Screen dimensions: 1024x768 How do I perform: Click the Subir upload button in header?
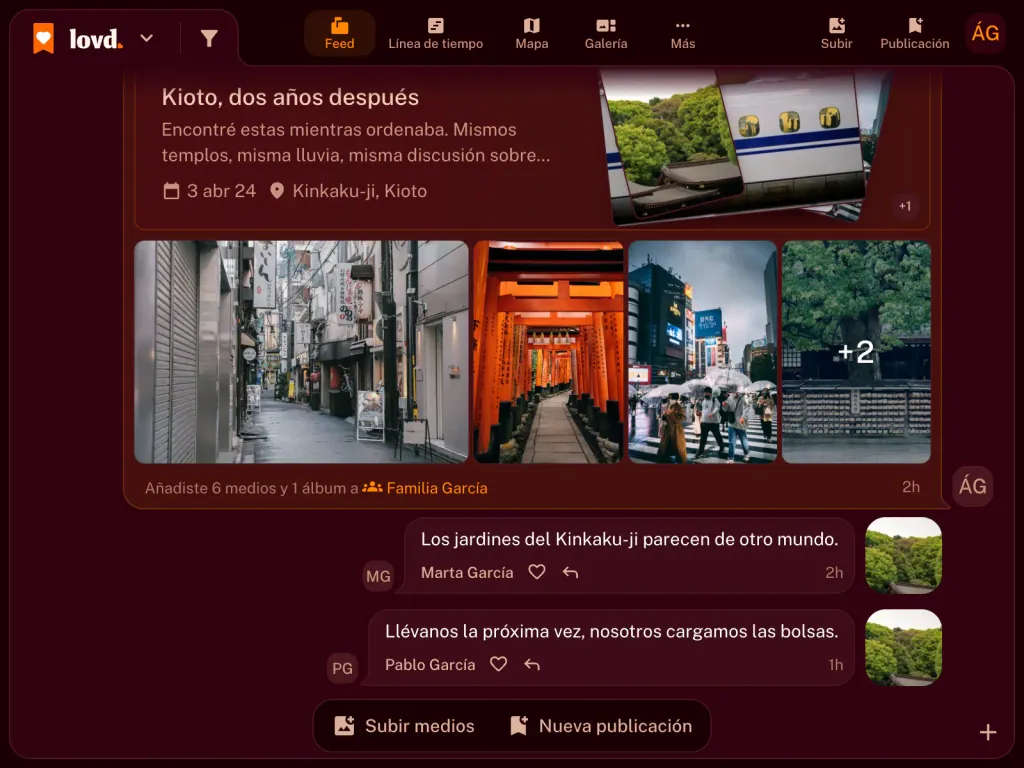[837, 34]
